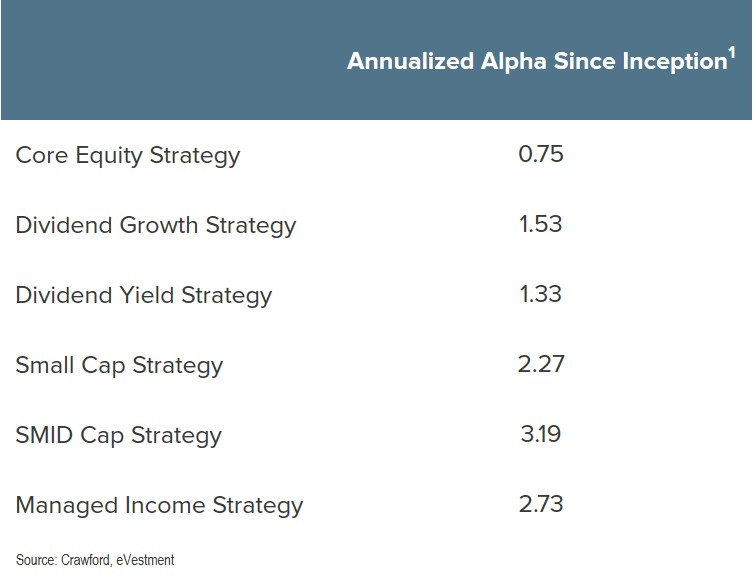Click the SMID Cap Strategy label
Image resolution: width=753 pixels, height=577 pixels.
(118, 435)
